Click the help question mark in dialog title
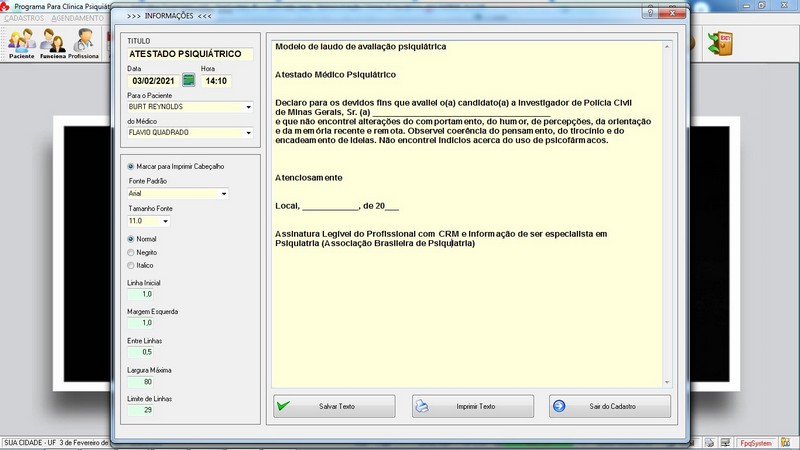 (x=651, y=15)
